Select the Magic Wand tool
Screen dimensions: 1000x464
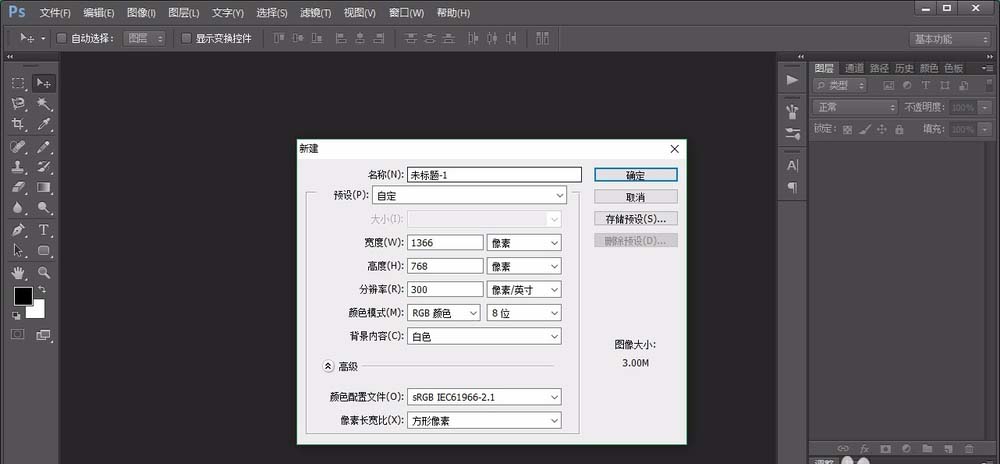tap(44, 104)
